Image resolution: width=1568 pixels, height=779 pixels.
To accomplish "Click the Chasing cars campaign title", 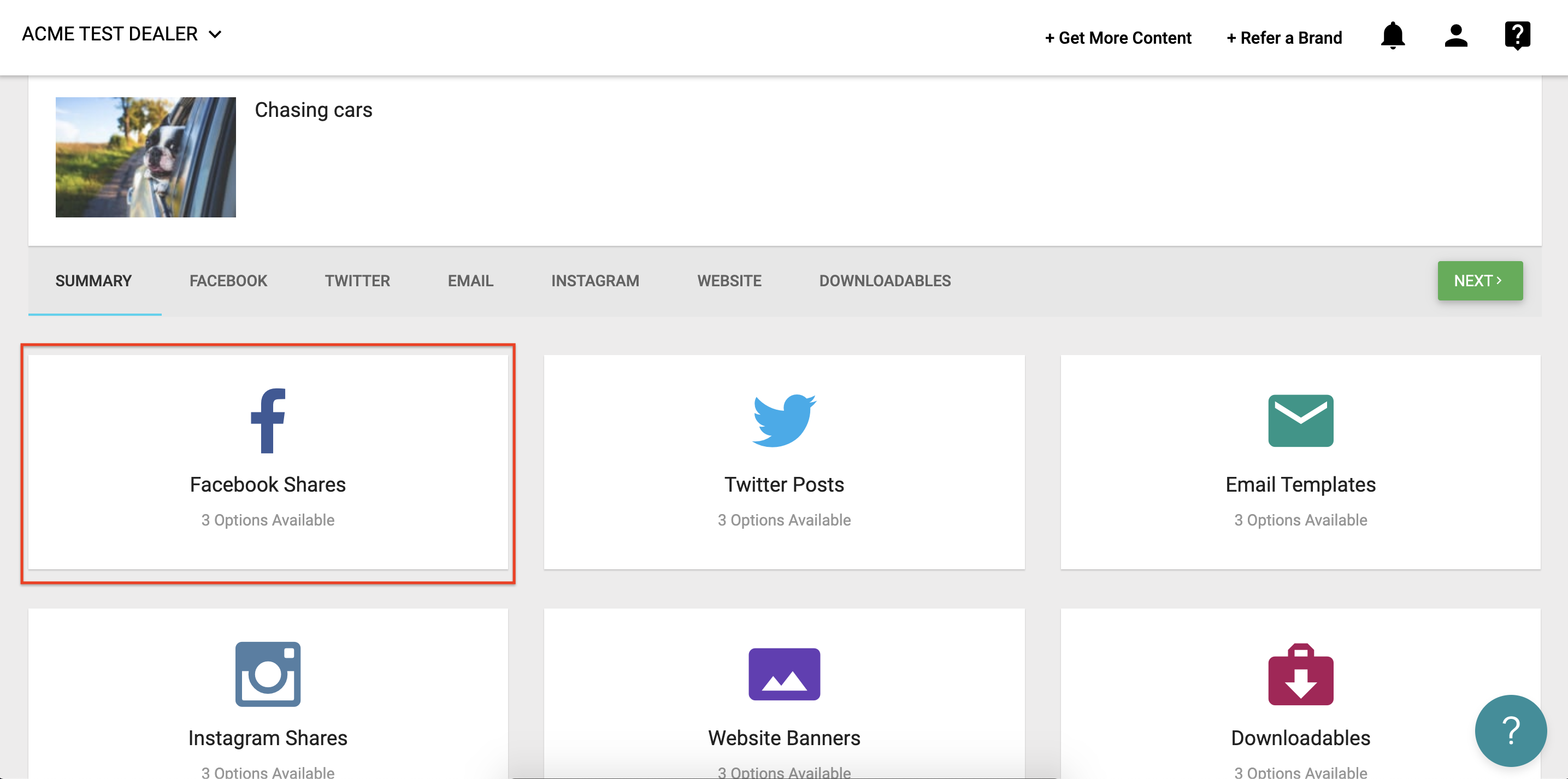I will pyautogui.click(x=314, y=110).
